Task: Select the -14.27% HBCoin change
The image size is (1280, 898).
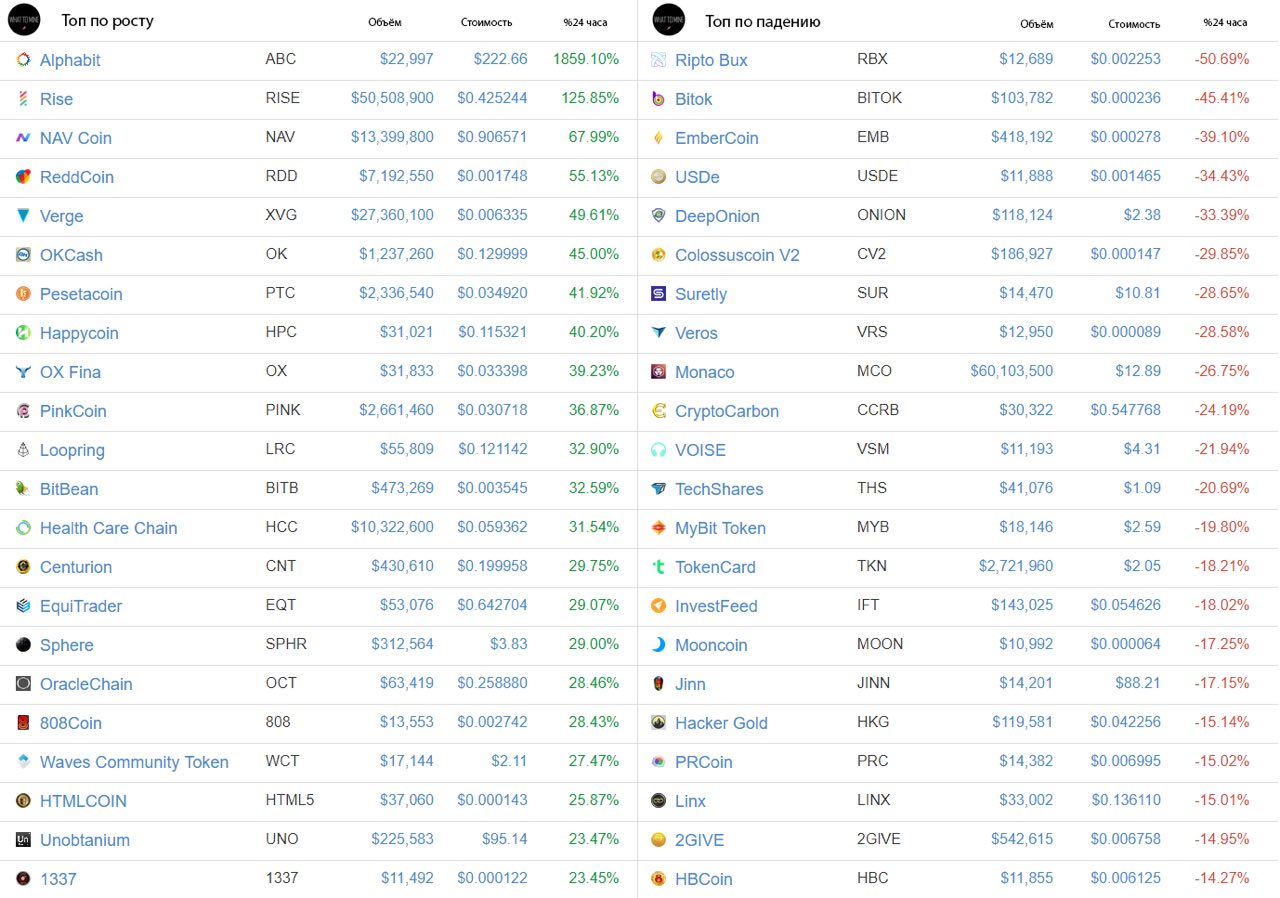Action: tap(1222, 878)
